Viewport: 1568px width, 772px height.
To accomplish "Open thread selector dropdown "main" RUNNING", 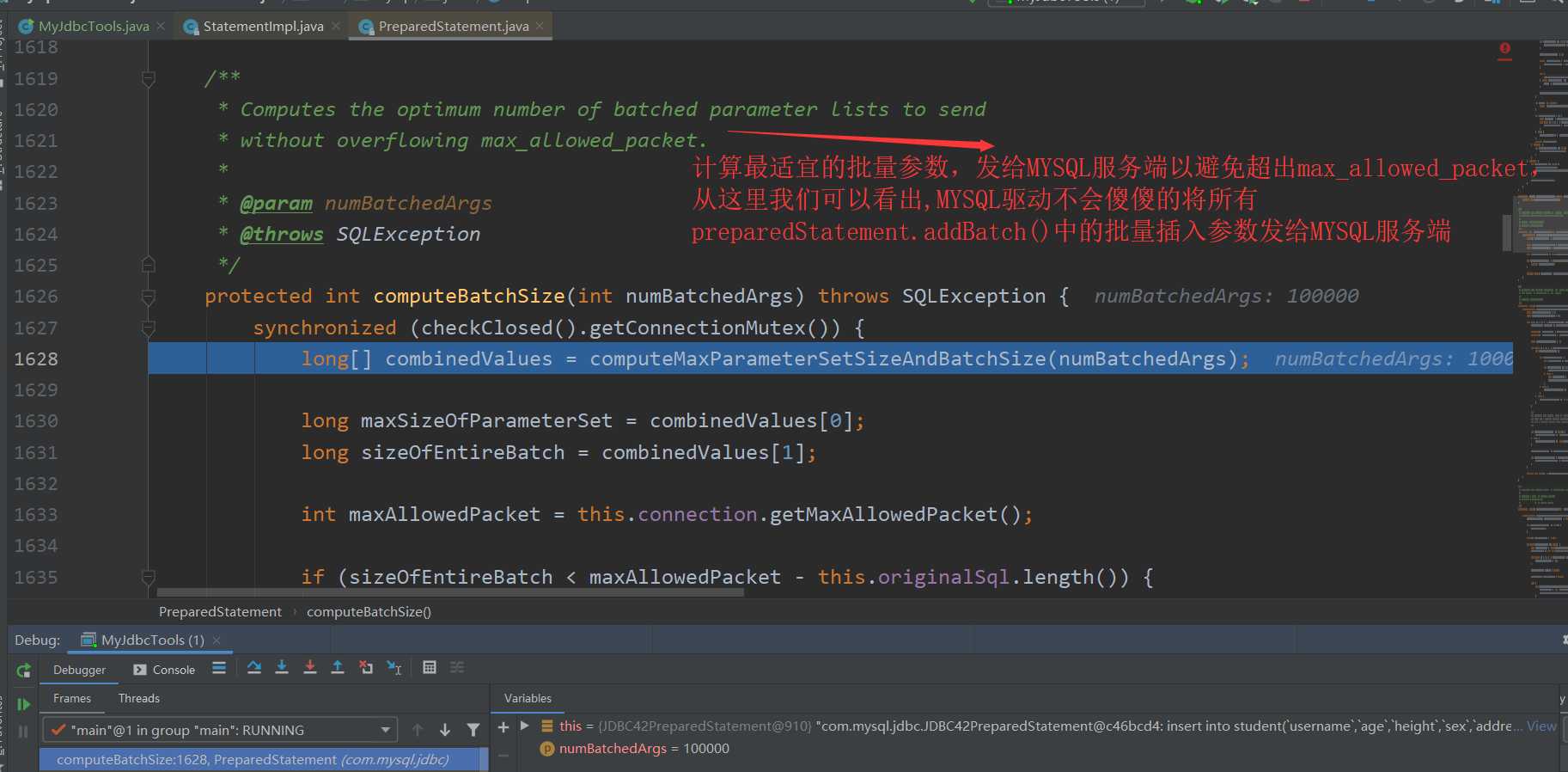I will click(x=220, y=730).
